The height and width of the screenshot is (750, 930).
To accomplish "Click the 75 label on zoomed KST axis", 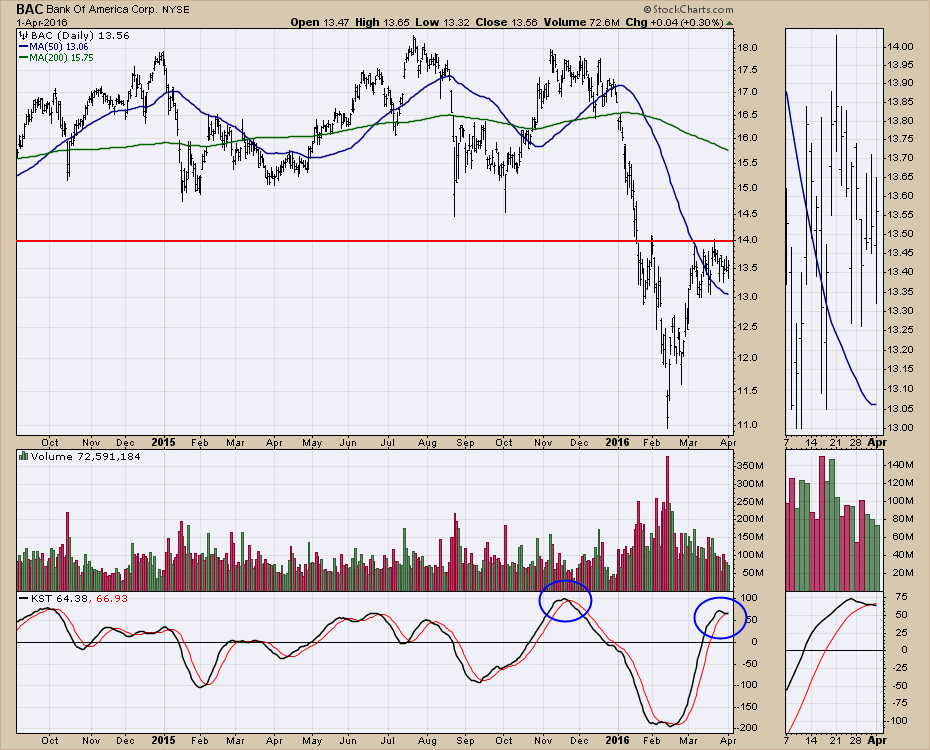I will (902, 597).
